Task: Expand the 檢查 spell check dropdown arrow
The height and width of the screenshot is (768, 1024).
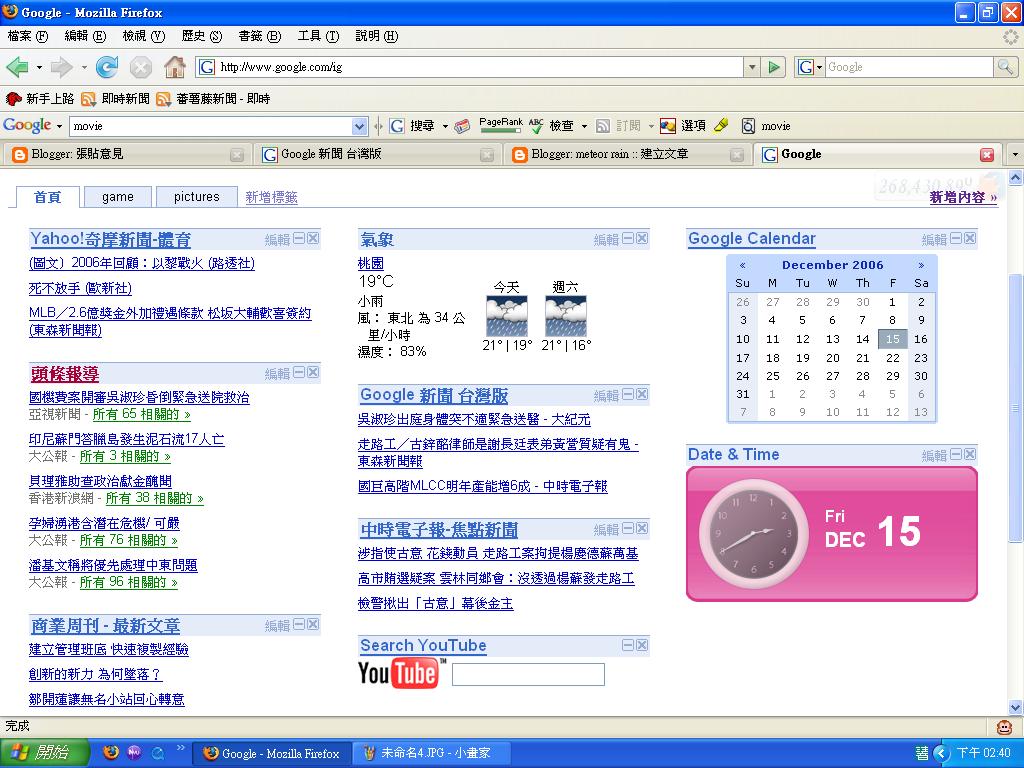Action: [584, 127]
